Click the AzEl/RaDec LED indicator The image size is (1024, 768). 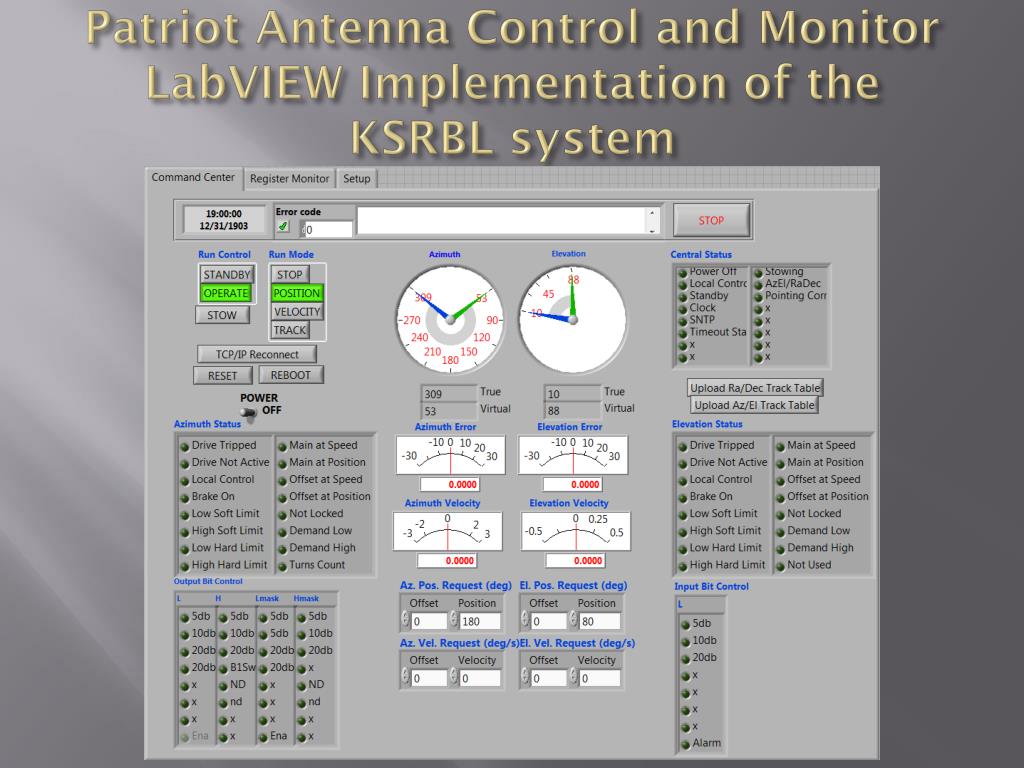[758, 285]
